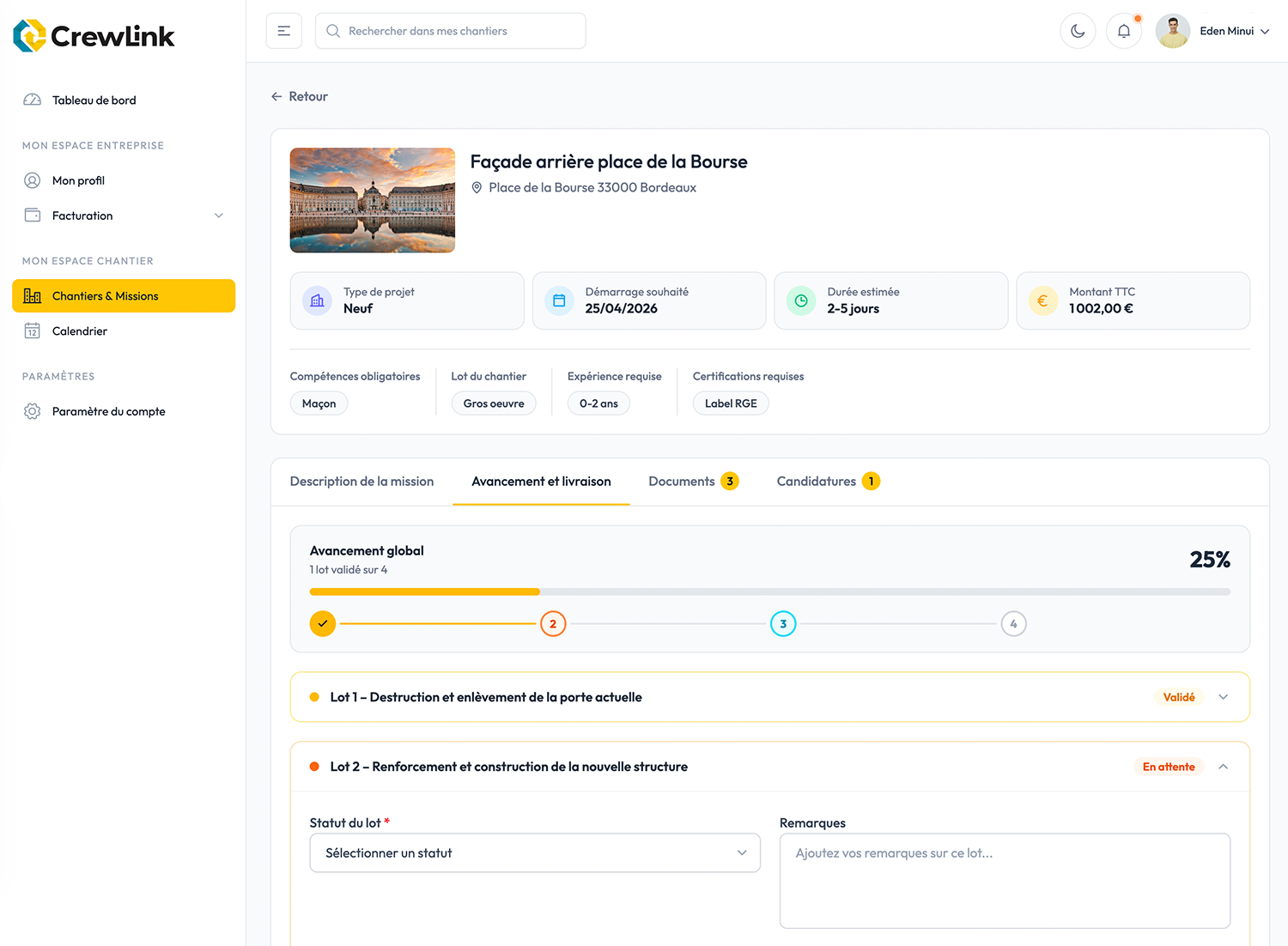
Task: Click the Façade arrière place de la Bourse title
Action: tap(609, 161)
